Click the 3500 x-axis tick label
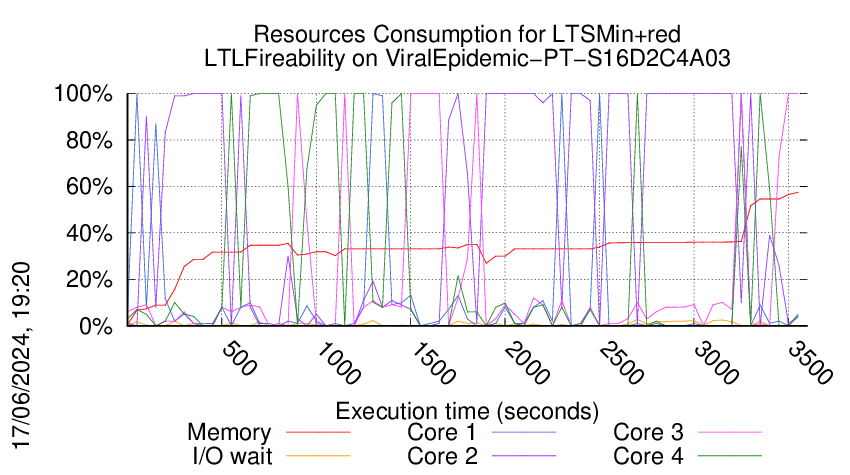The height and width of the screenshot is (475, 850). coord(809,363)
